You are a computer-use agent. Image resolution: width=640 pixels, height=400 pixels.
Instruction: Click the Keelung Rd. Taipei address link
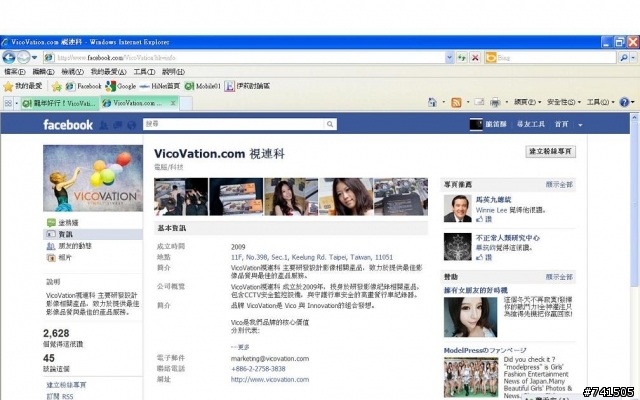click(x=312, y=257)
